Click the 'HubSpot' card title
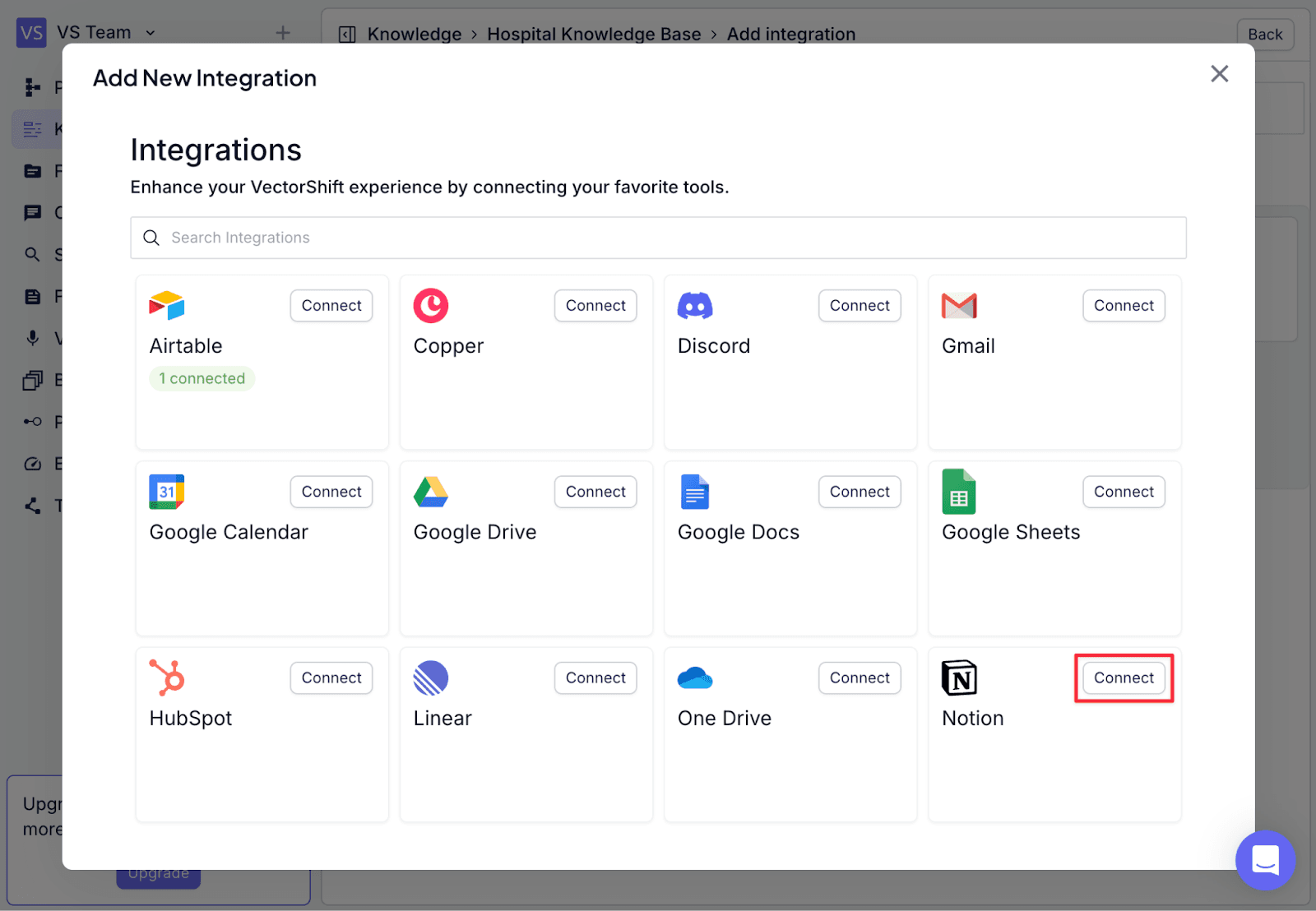This screenshot has width=1316, height=911. pos(191,719)
